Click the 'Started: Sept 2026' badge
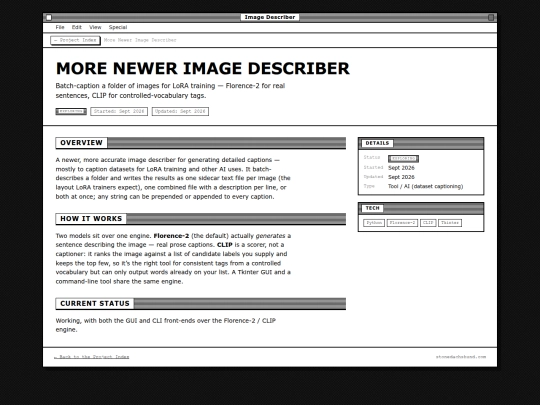The height and width of the screenshot is (405, 540). tap(119, 111)
